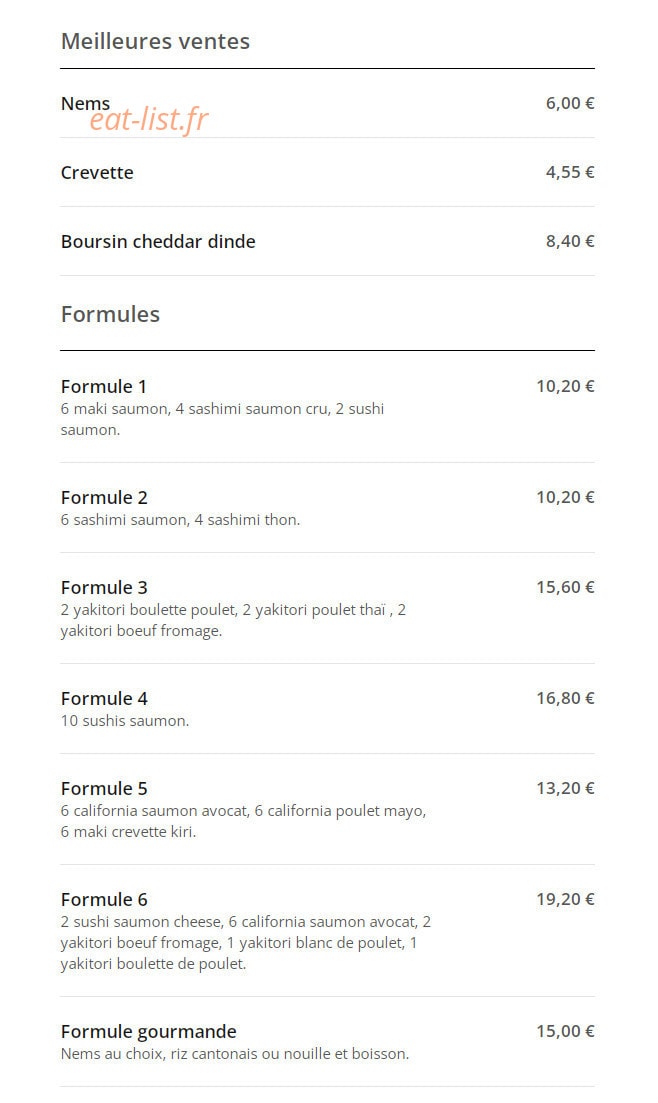
Task: Click the 16,80 € Formule 4 price
Action: 565,699
